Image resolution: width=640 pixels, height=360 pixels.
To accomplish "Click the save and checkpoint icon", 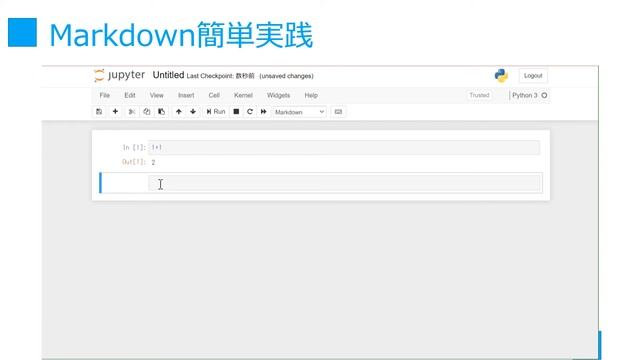I will (x=99, y=111).
